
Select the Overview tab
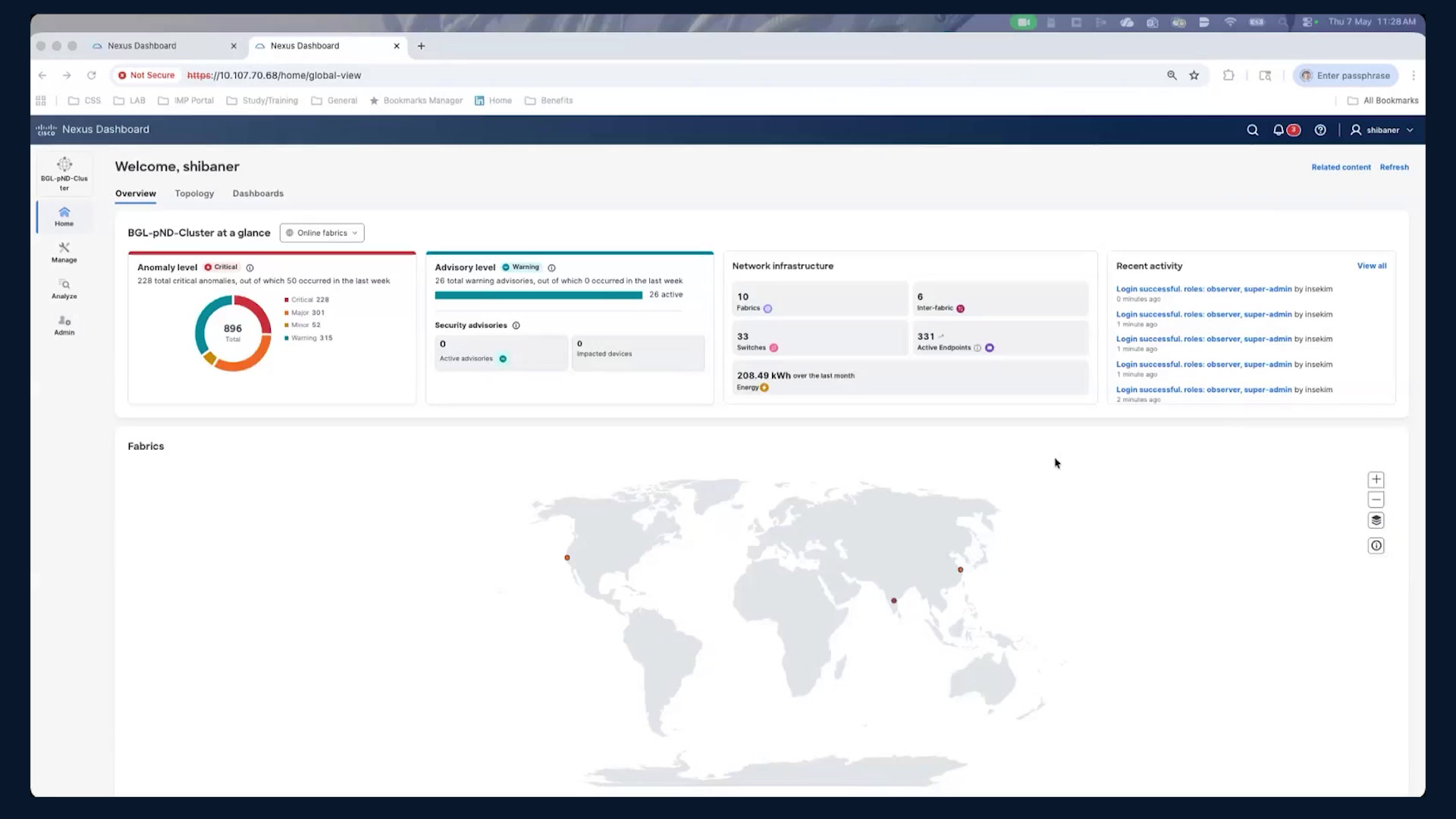pyautogui.click(x=136, y=193)
